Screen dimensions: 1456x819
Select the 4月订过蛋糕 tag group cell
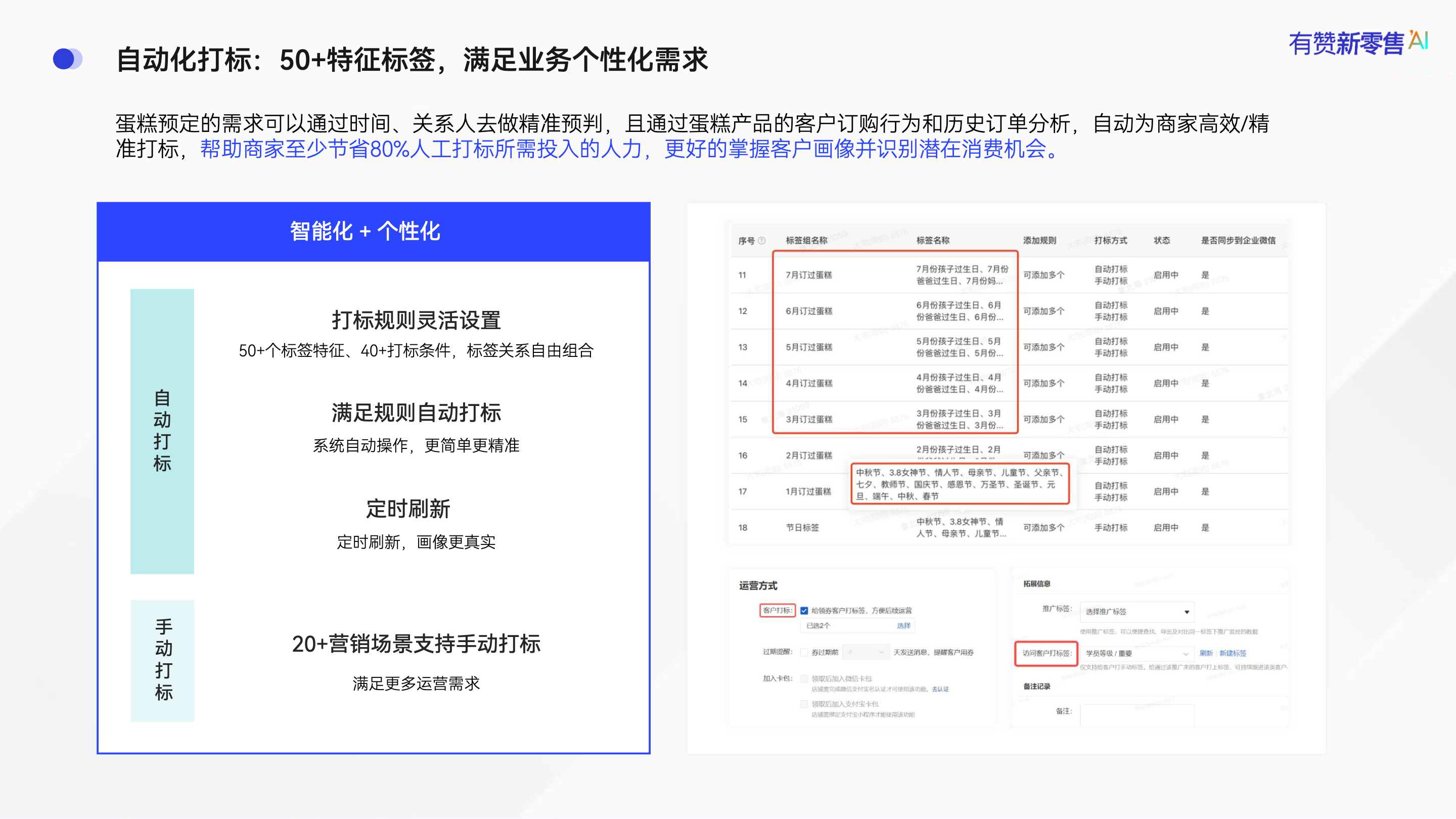tap(809, 384)
